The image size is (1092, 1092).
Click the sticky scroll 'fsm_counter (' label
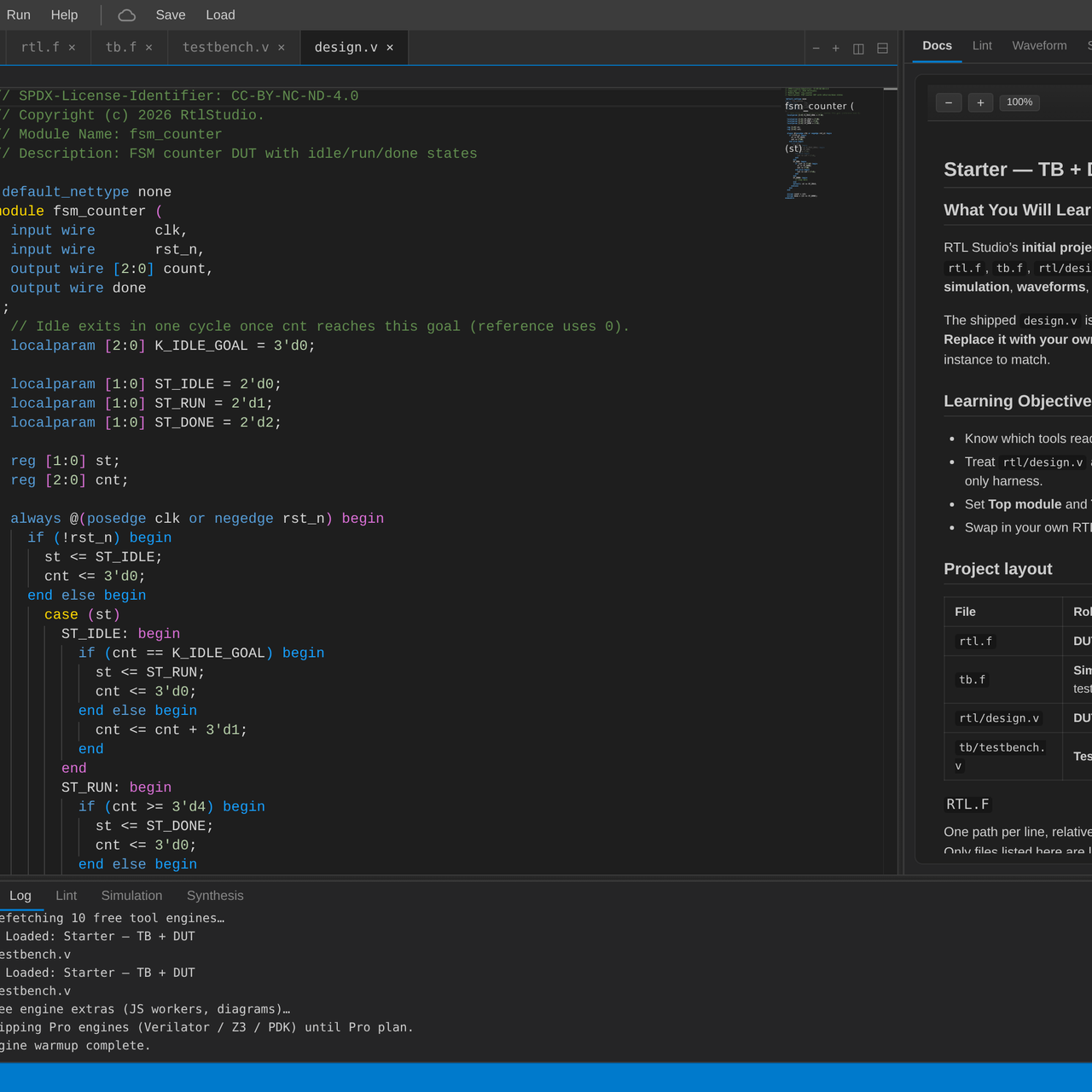819,107
